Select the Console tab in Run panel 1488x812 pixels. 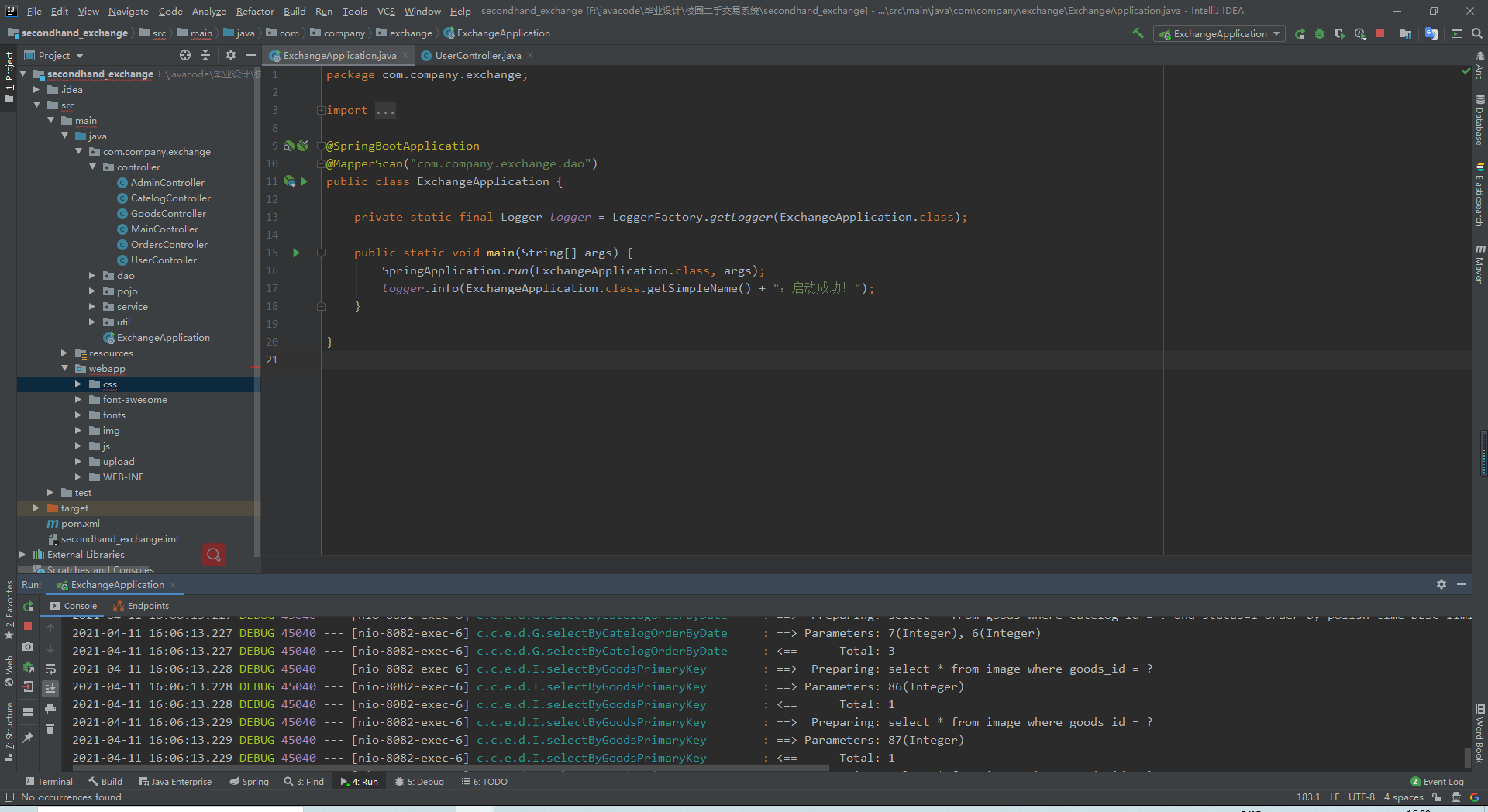(x=74, y=606)
